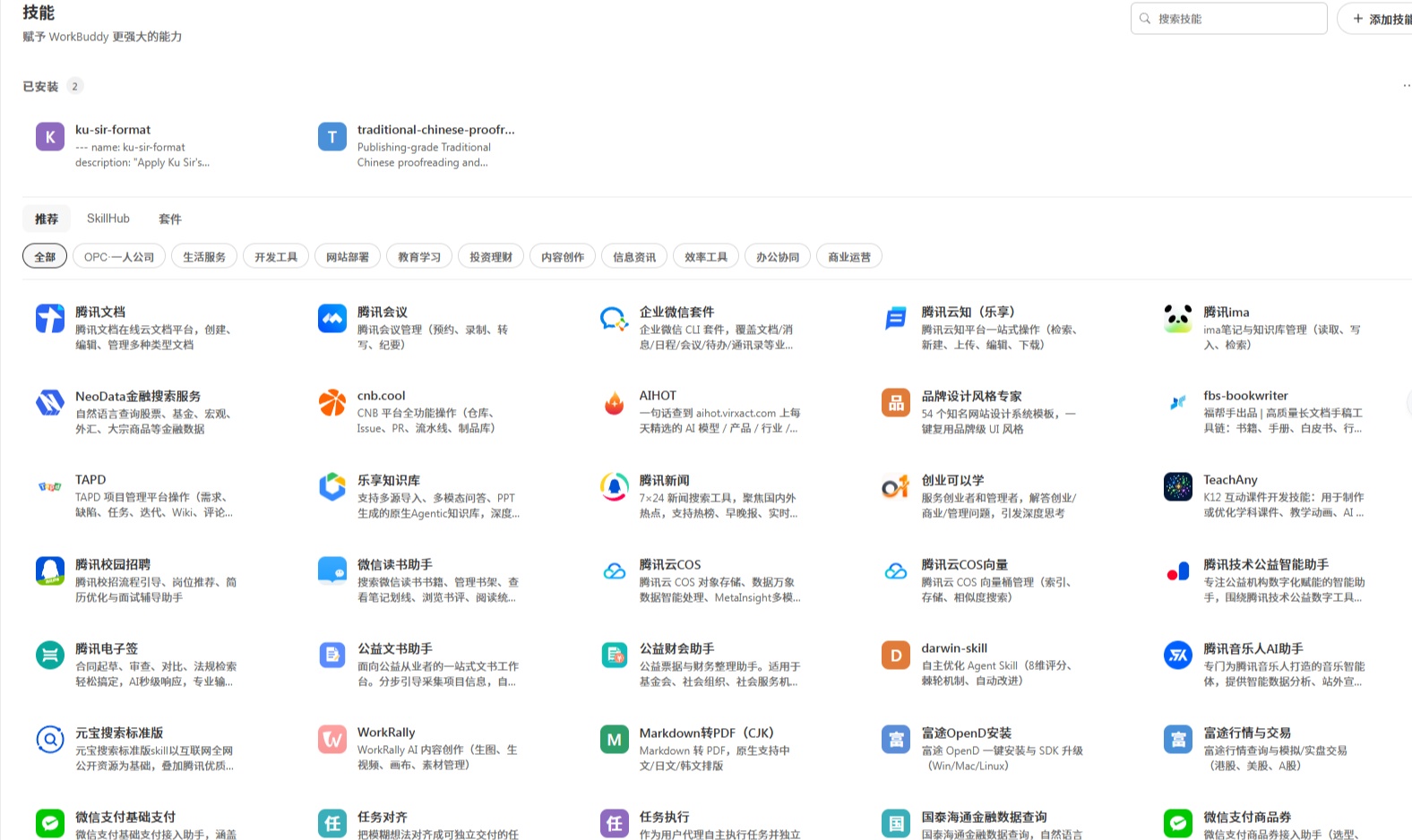Select the AIHOT flame icon

click(615, 402)
